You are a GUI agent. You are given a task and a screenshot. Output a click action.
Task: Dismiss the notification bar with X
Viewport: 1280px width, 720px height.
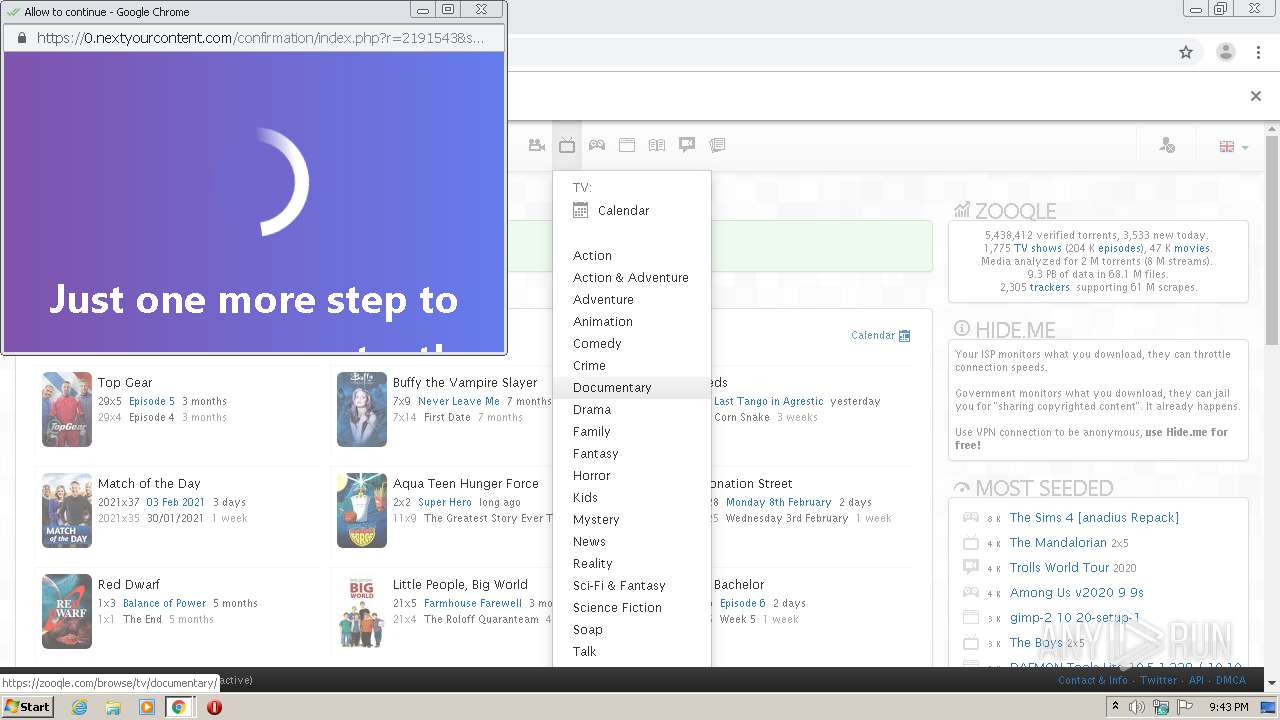pyautogui.click(x=1255, y=96)
